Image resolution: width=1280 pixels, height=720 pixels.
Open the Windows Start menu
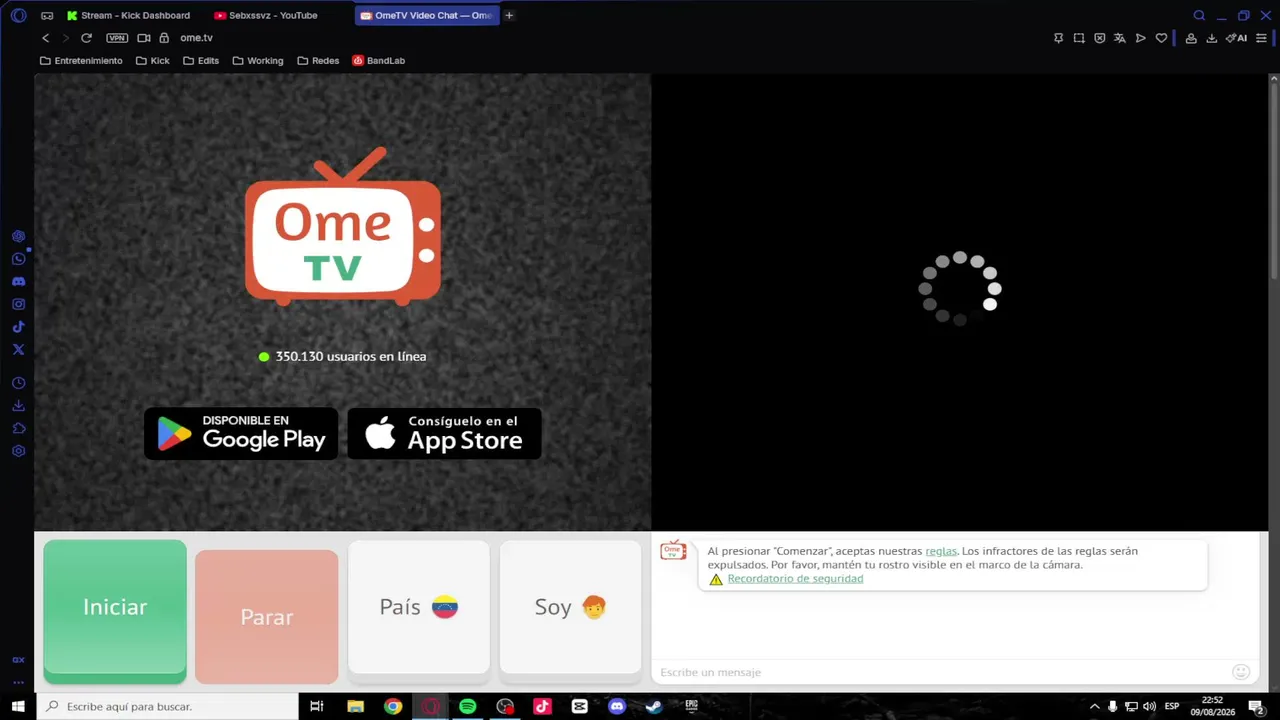click(x=18, y=706)
